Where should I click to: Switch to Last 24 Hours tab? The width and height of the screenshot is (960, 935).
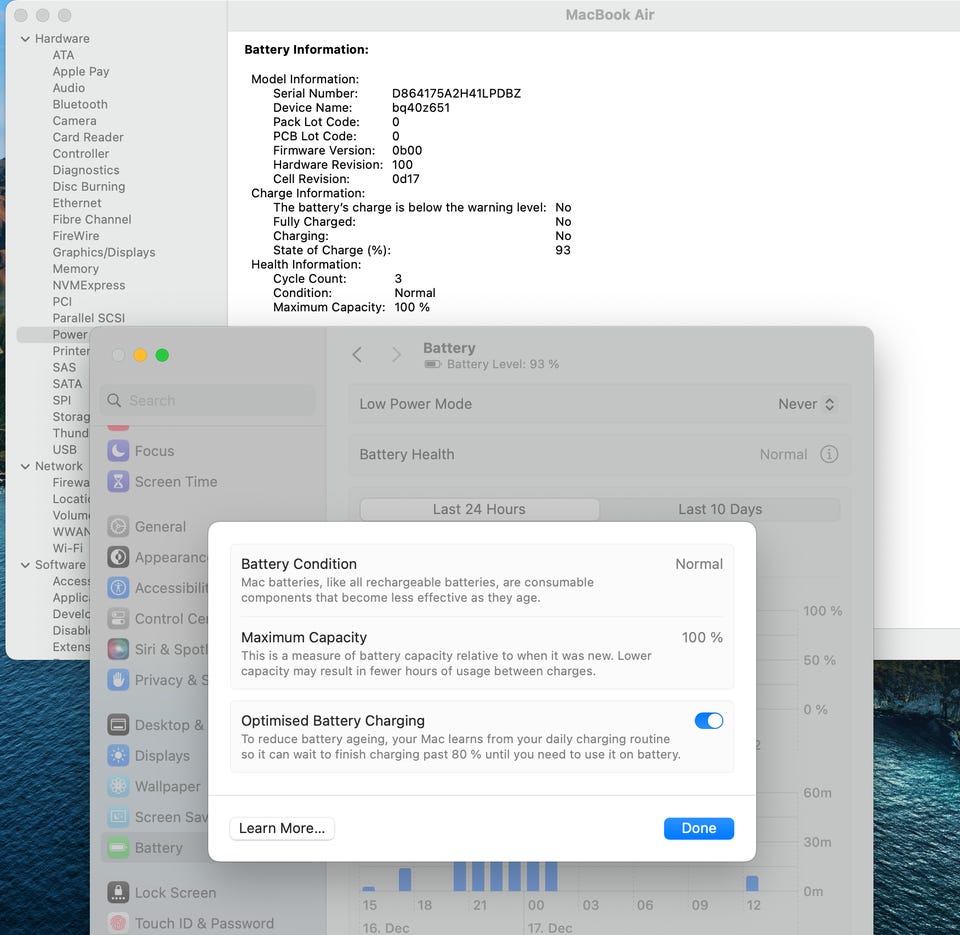pos(479,509)
